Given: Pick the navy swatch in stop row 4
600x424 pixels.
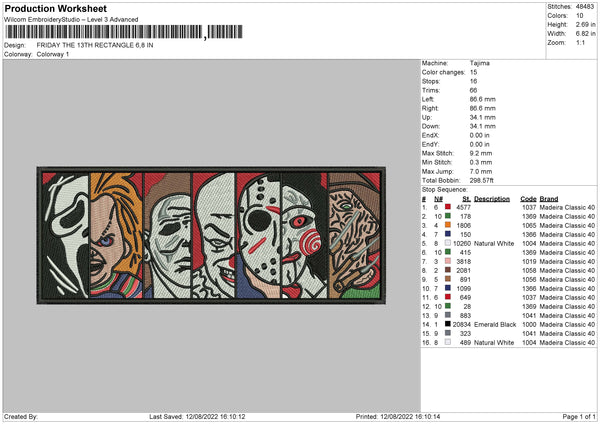Looking at the screenshot, I should point(447,234).
